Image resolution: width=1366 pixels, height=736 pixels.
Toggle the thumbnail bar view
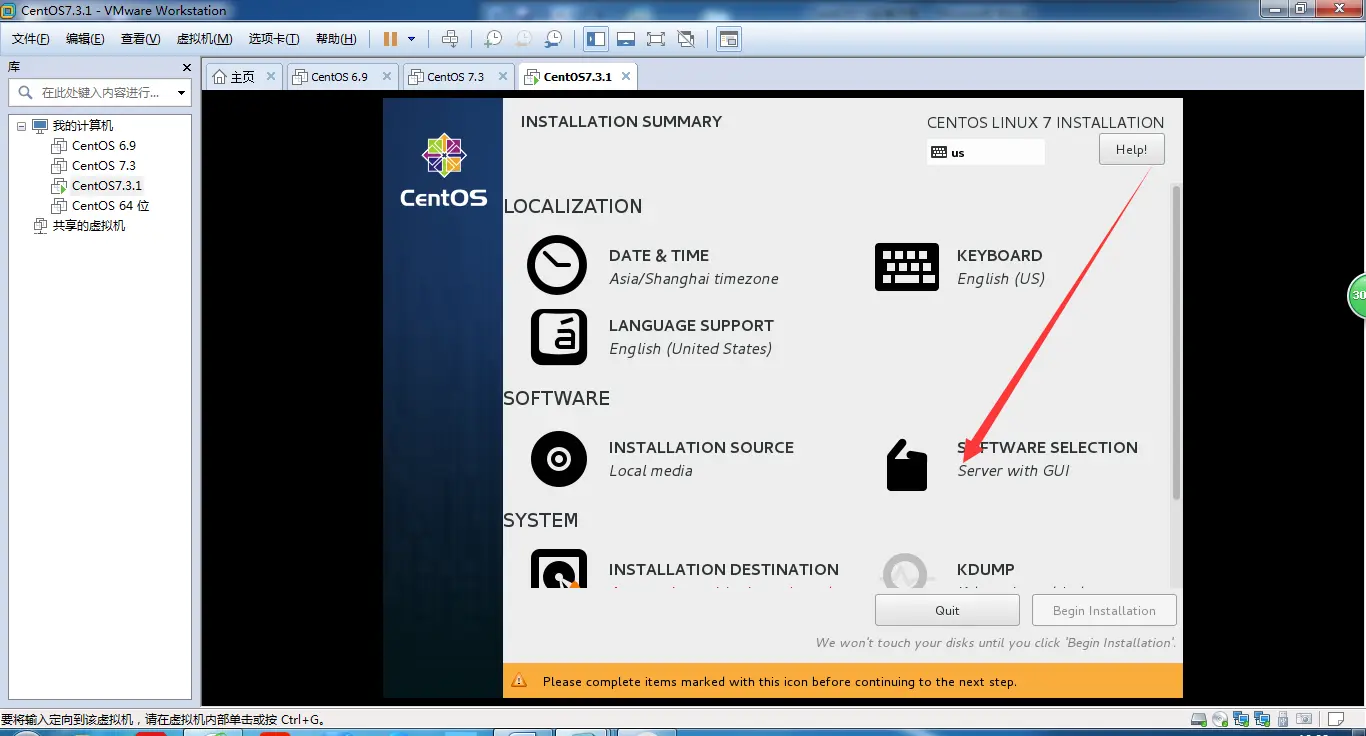click(x=626, y=39)
